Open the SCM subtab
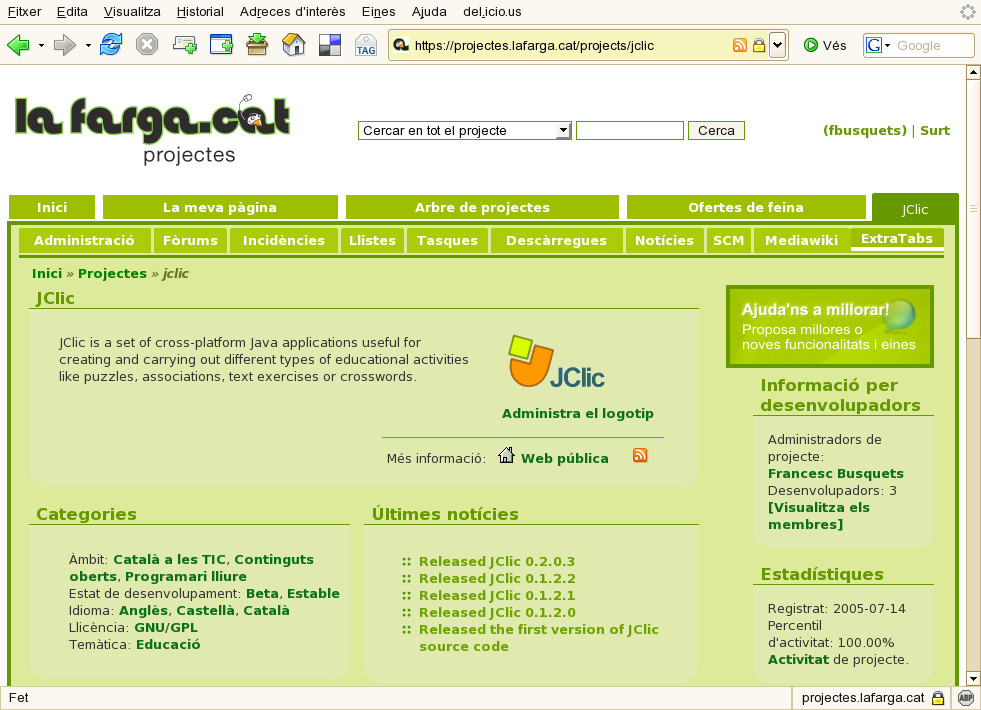The image size is (981, 710). (x=729, y=240)
